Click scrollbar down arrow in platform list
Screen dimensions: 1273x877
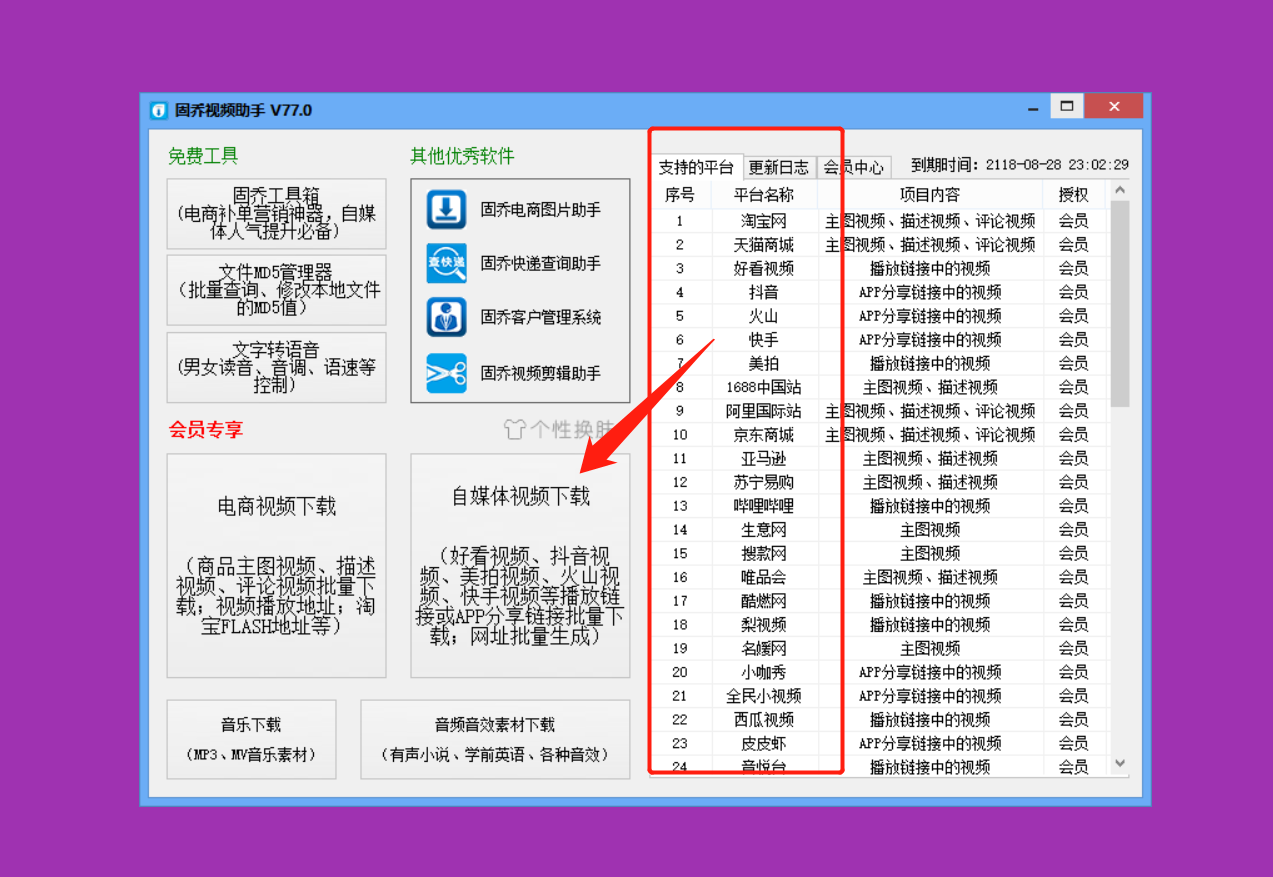1120,764
